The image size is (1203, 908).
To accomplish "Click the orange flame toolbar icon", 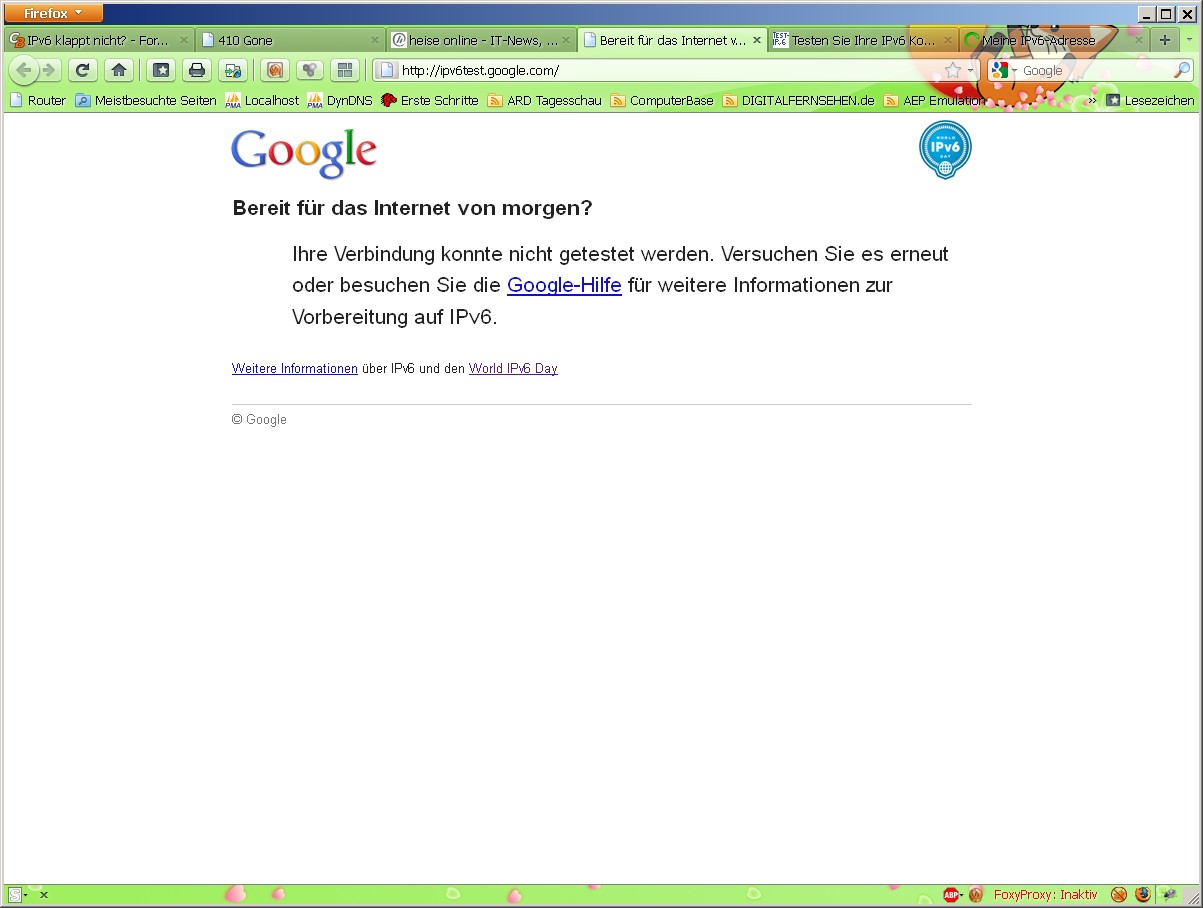I will [x=276, y=70].
